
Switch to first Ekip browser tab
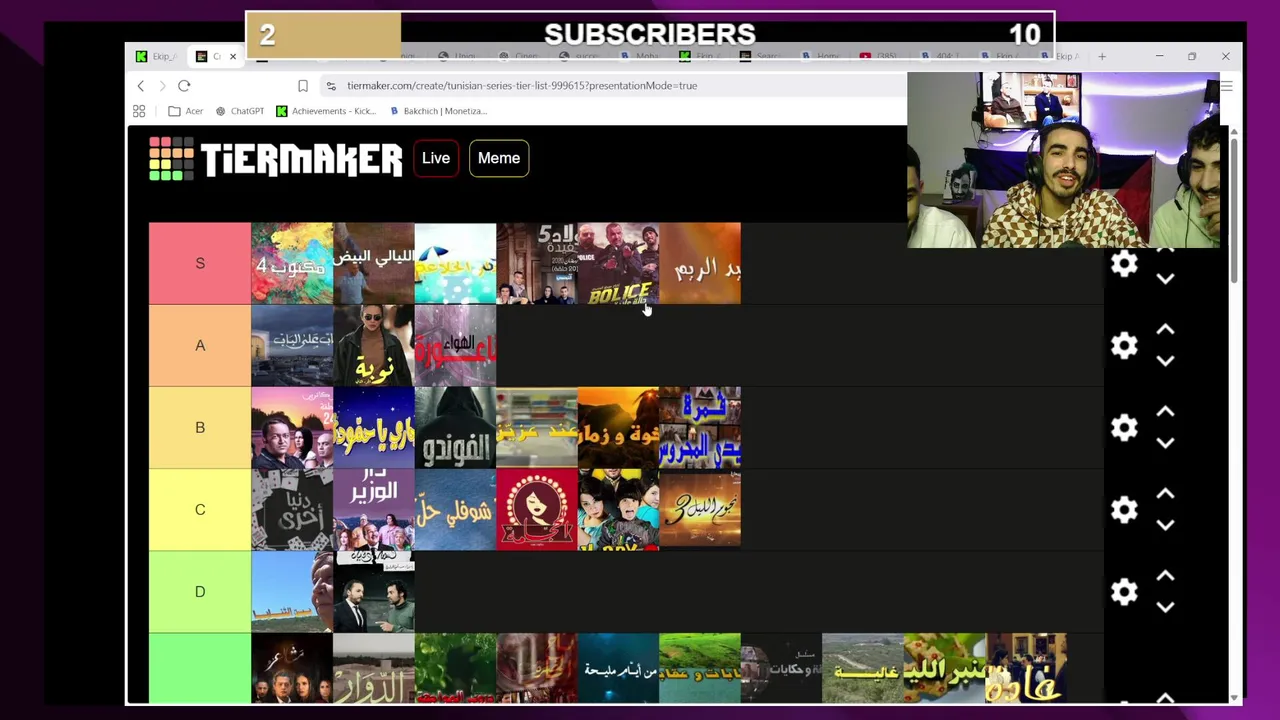158,56
